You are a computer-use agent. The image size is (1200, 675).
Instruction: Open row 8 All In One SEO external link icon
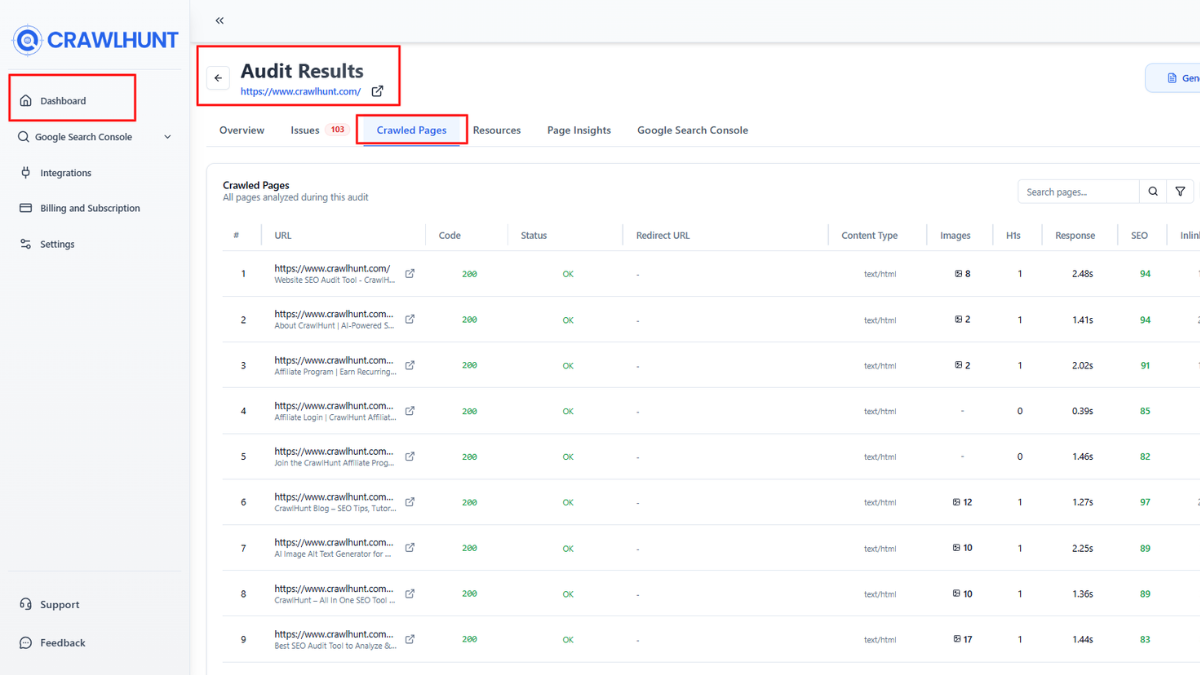410,593
